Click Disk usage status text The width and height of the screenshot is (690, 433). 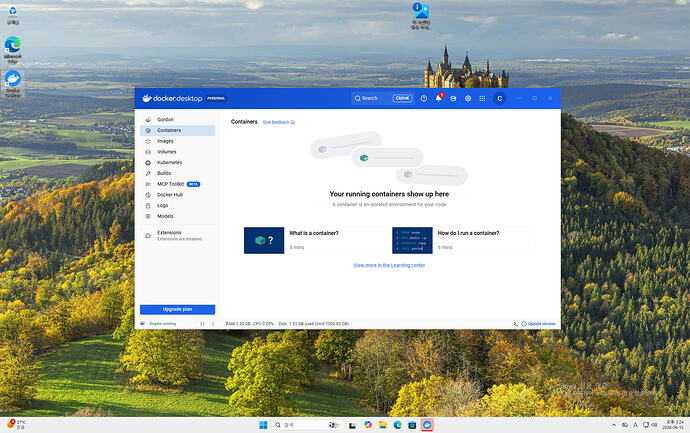click(314, 324)
